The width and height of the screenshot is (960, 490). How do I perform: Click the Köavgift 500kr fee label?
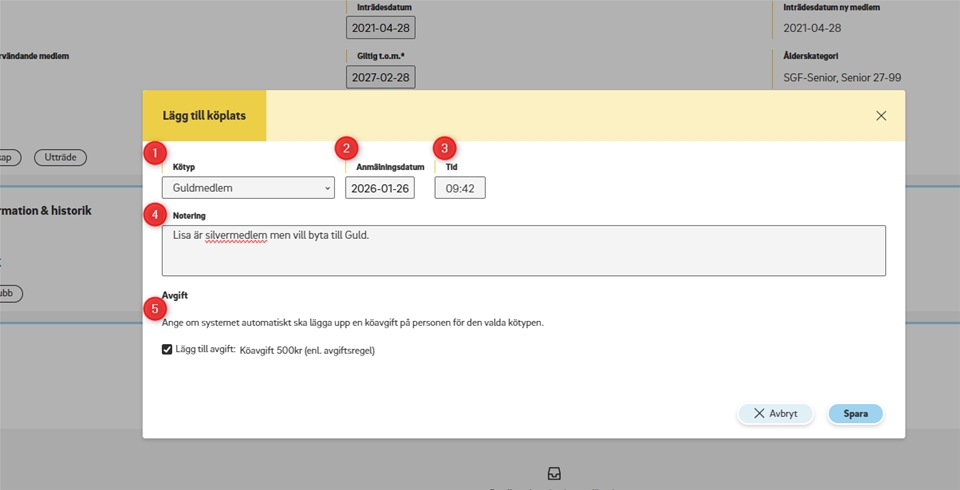[307, 351]
